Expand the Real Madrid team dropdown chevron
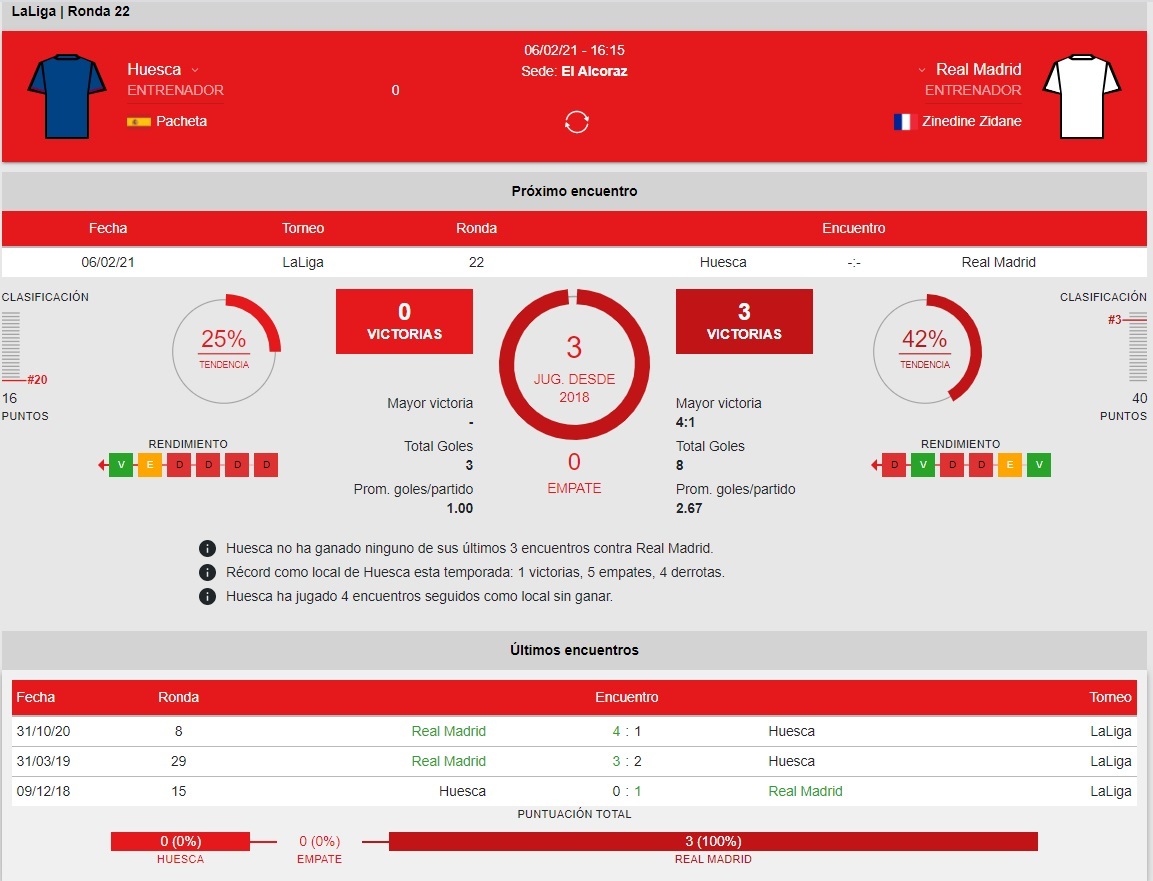Image resolution: width=1153 pixels, height=881 pixels. pos(921,70)
